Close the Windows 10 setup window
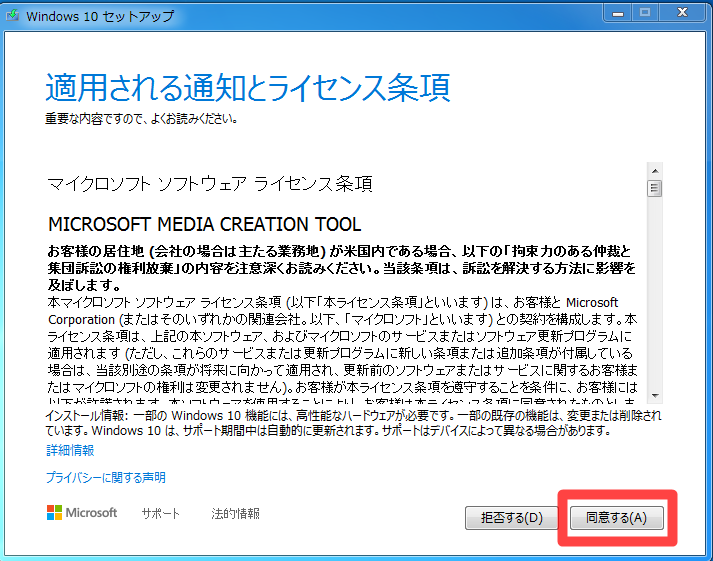Image resolution: width=713 pixels, height=561 pixels. pos(682,13)
